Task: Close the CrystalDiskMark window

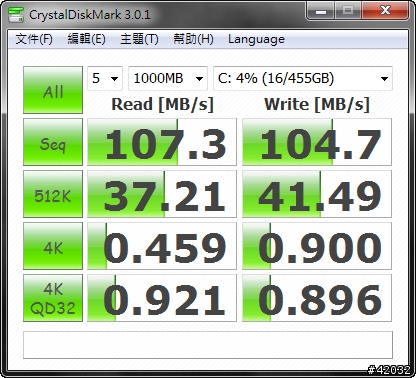Action: click(385, 11)
